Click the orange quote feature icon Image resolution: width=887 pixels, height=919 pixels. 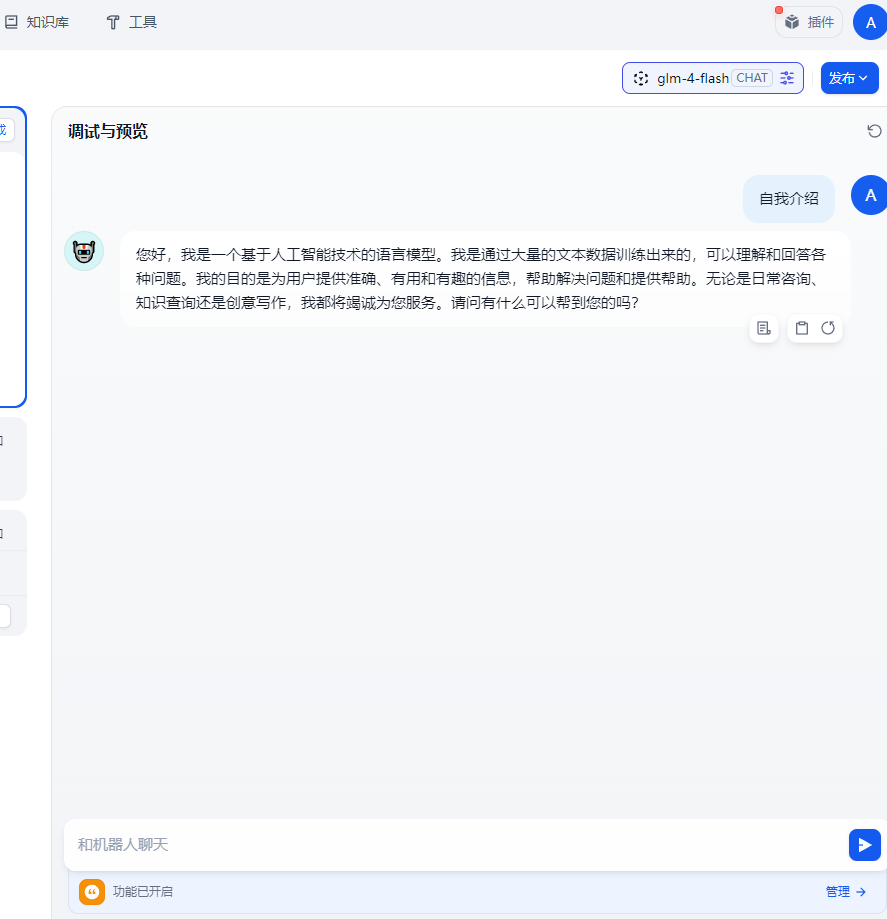pyautogui.click(x=91, y=891)
